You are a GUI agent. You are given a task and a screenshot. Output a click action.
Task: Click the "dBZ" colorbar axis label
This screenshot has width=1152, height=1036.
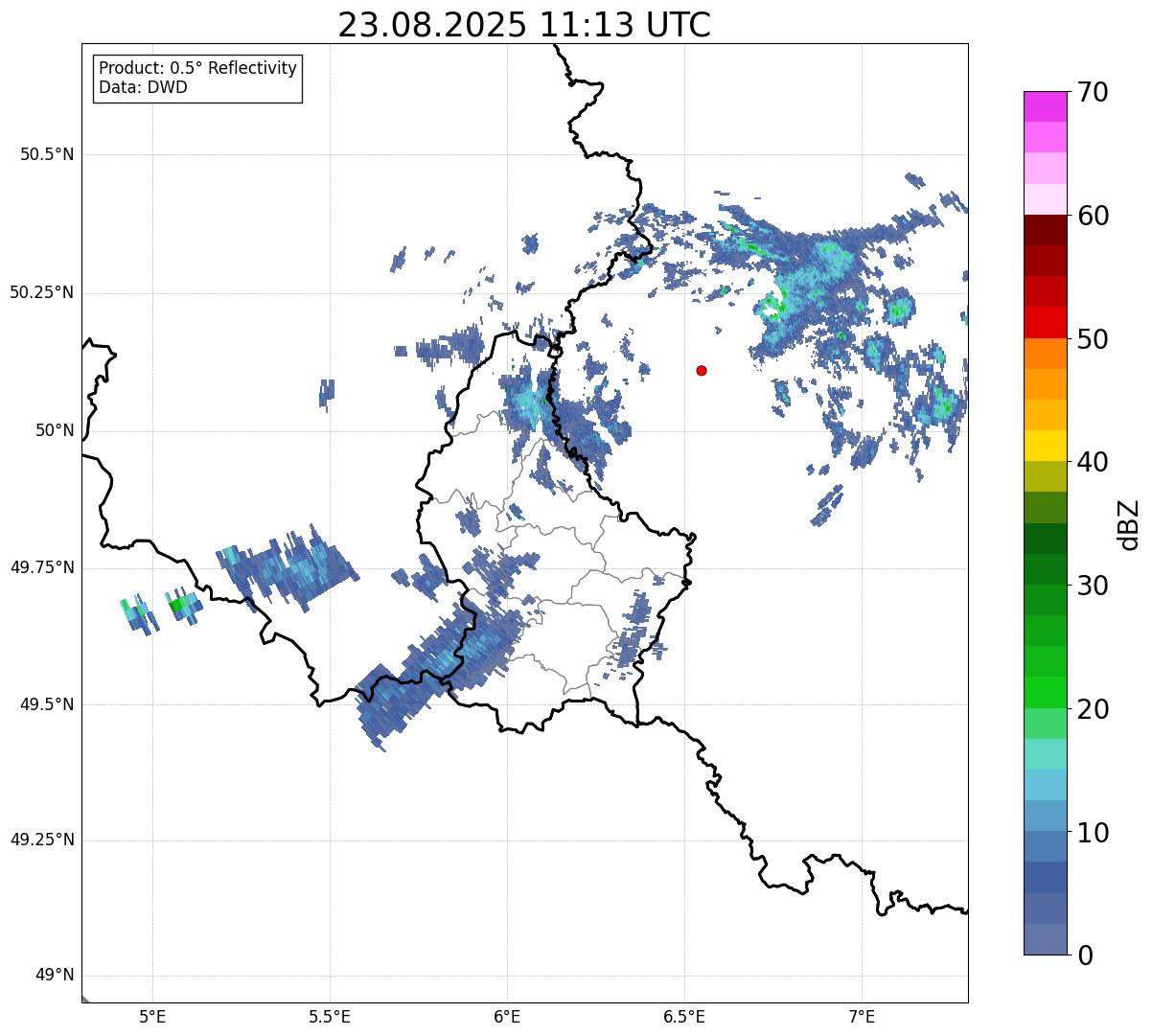(1130, 523)
